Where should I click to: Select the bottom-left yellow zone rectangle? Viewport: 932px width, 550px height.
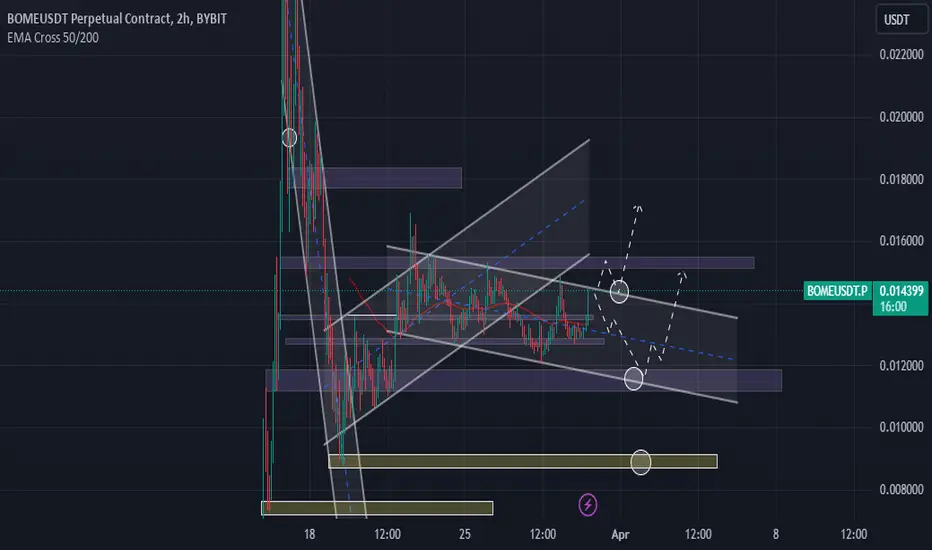coord(377,508)
